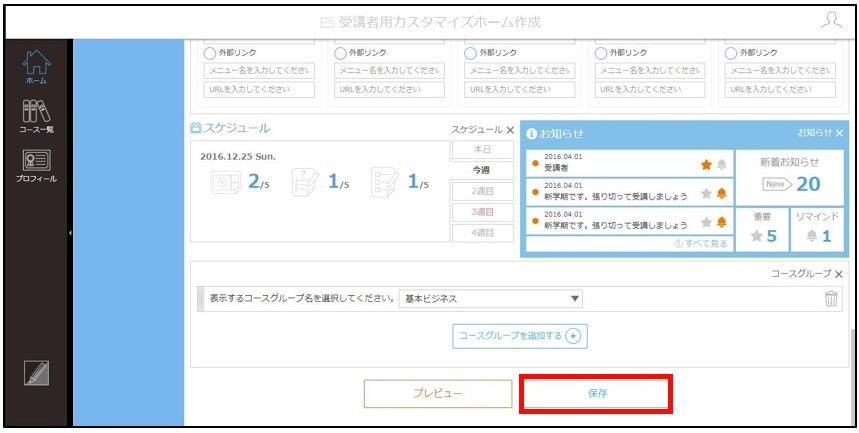The width and height of the screenshot is (859, 433).
Task: Click the pencil edit icon in sidebar
Action: click(x=36, y=373)
